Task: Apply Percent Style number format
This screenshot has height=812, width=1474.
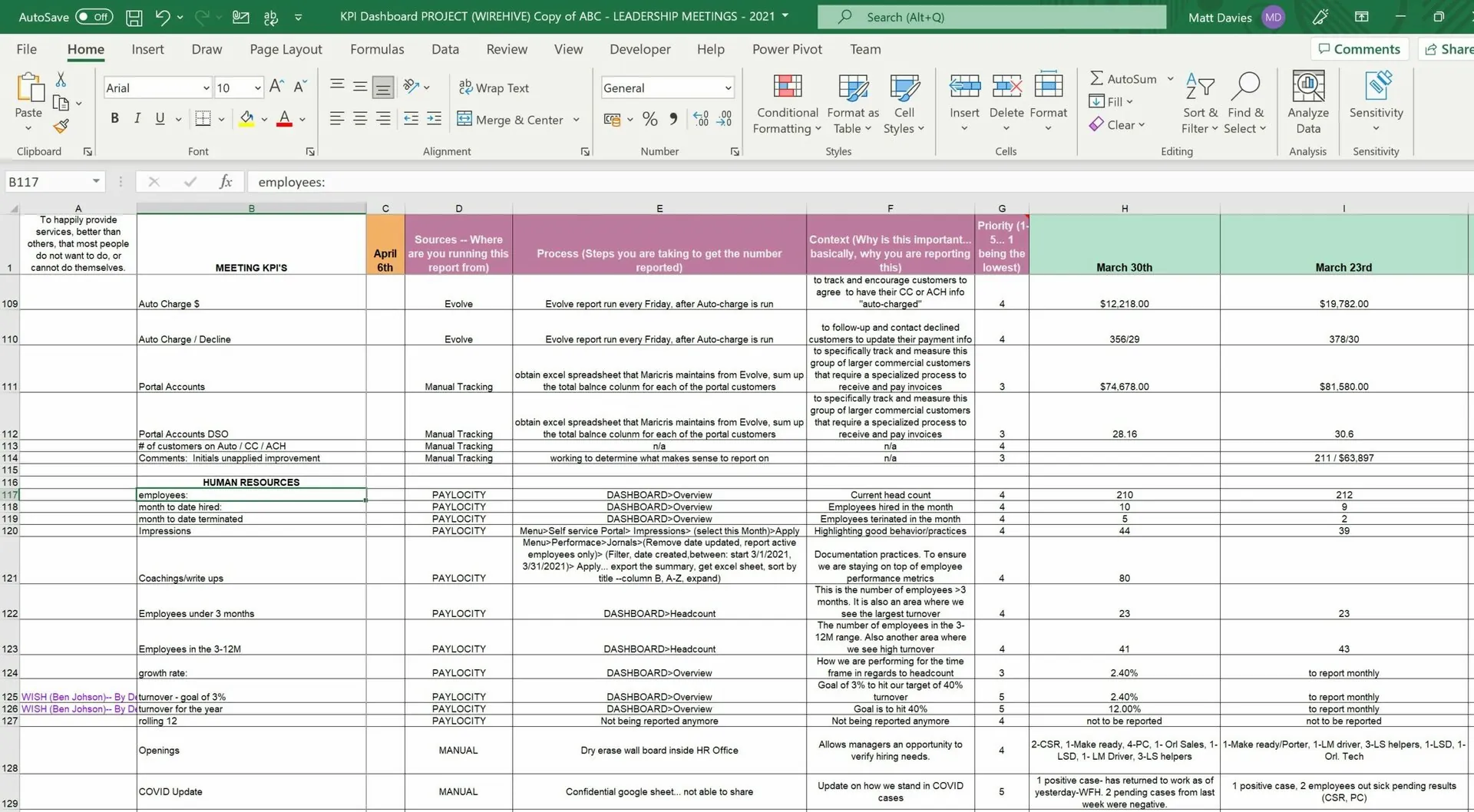Action: [x=649, y=119]
